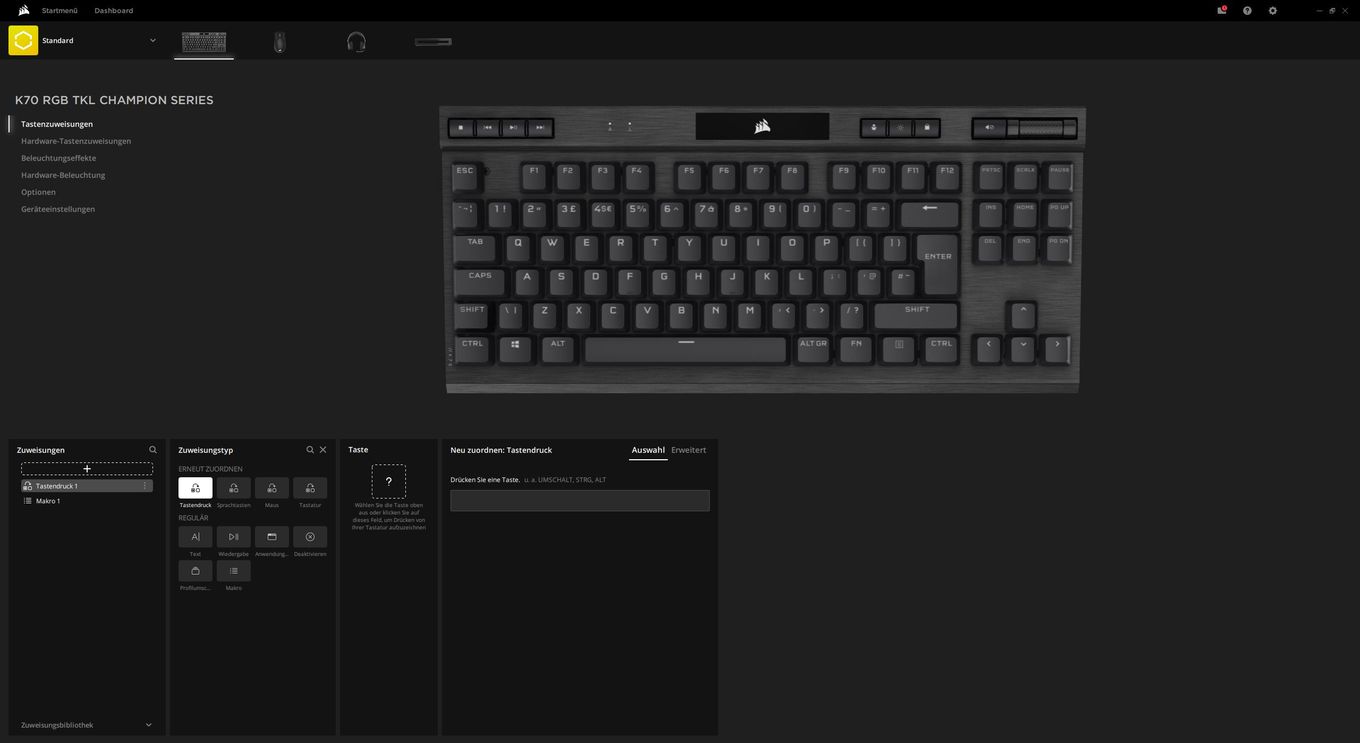Viewport: 1360px width, 743px height.
Task: Open the settings gear icon
Action: coord(1273,10)
